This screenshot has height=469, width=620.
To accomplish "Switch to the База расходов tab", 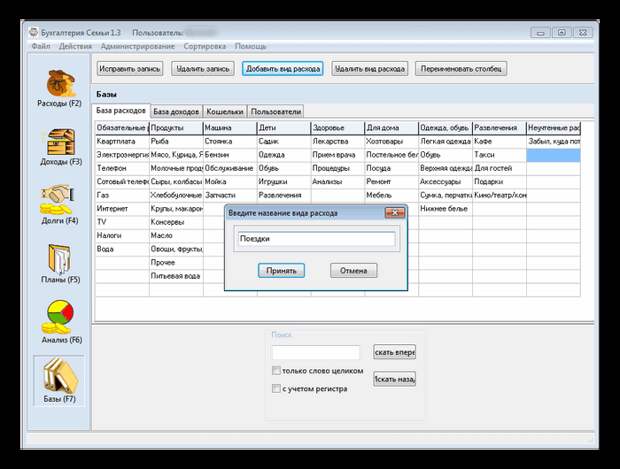I will click(x=121, y=111).
